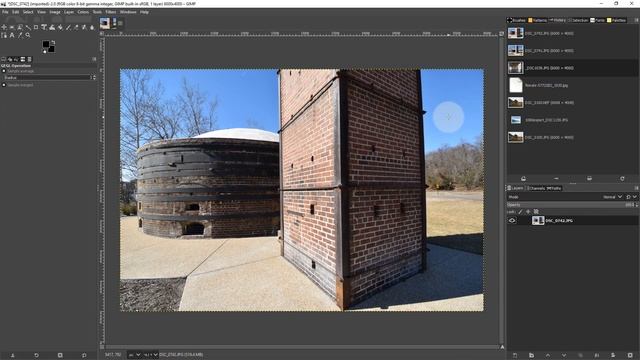This screenshot has width=640, height=360.
Task: Click the background color swatch
Action: pyautogui.click(x=51, y=49)
